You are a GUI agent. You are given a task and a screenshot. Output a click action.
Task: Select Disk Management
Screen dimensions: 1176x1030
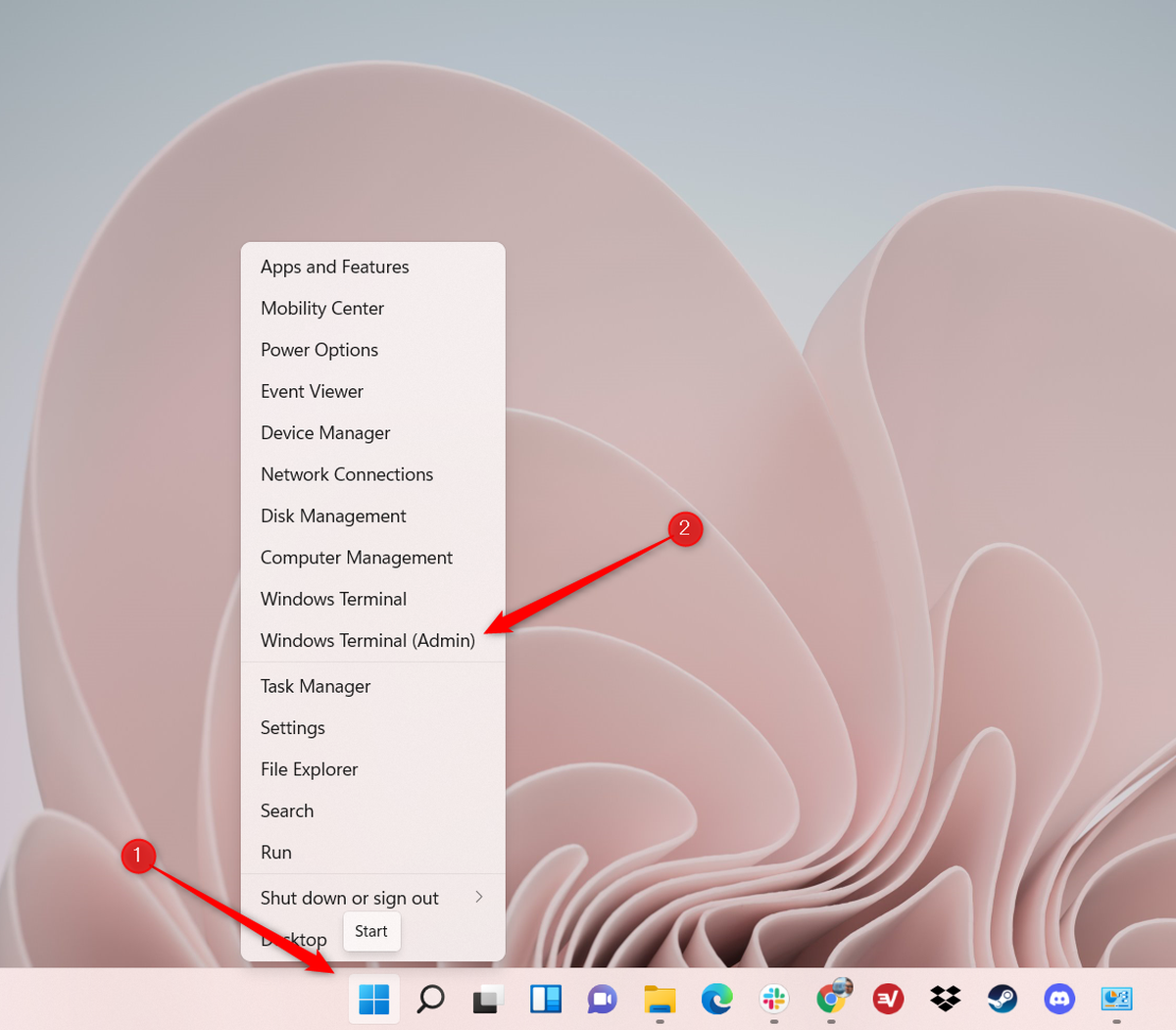pyautogui.click(x=373, y=515)
